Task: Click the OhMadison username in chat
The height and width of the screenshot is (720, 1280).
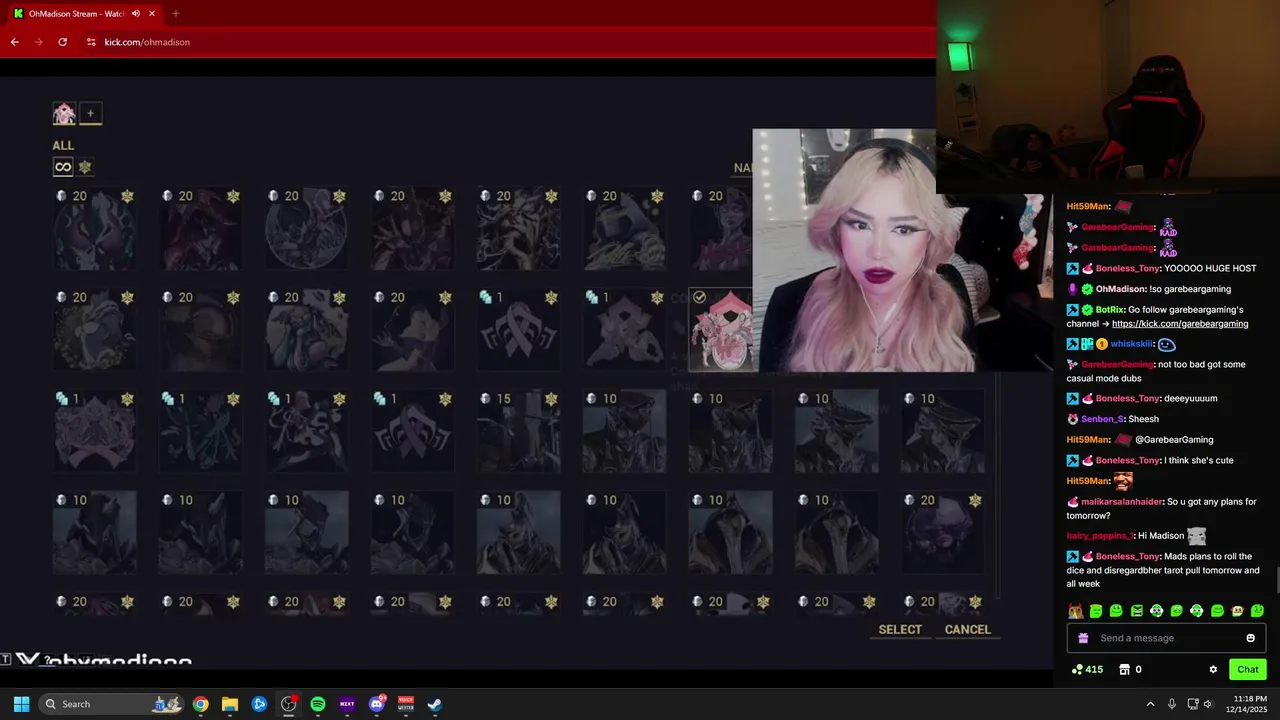Action: (1123, 289)
